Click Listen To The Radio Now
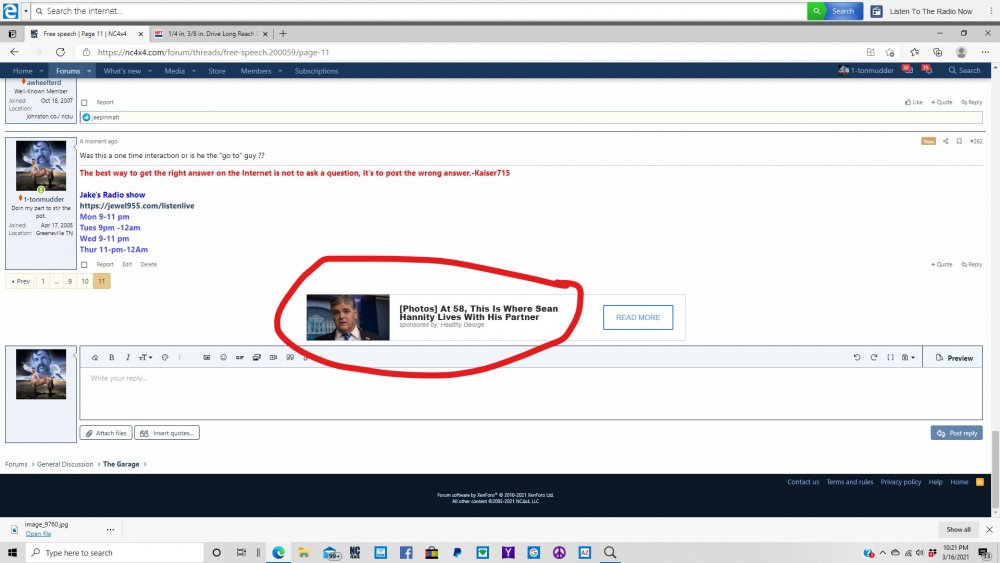This screenshot has height=563, width=1000. [x=923, y=11]
